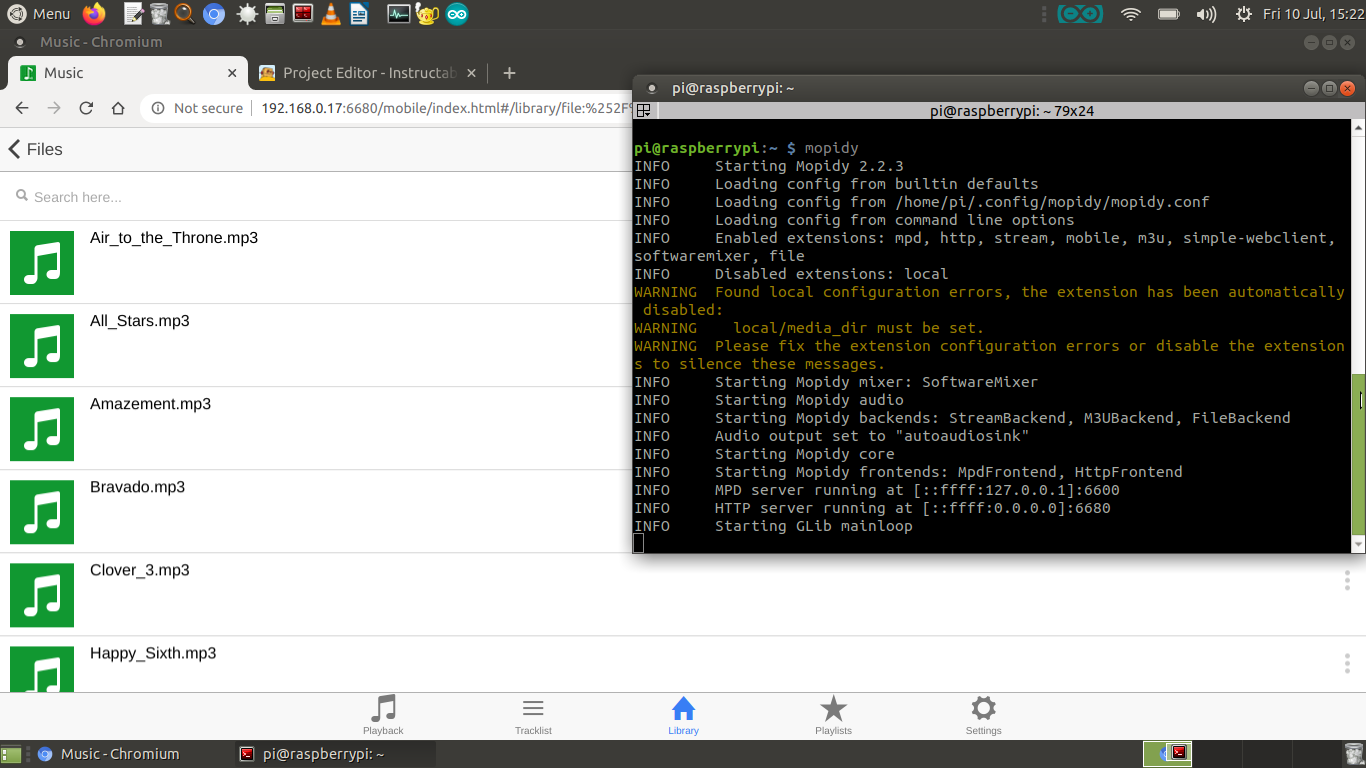This screenshot has height=768, width=1366.
Task: Play the track Bravado.mp3
Action: 137,487
